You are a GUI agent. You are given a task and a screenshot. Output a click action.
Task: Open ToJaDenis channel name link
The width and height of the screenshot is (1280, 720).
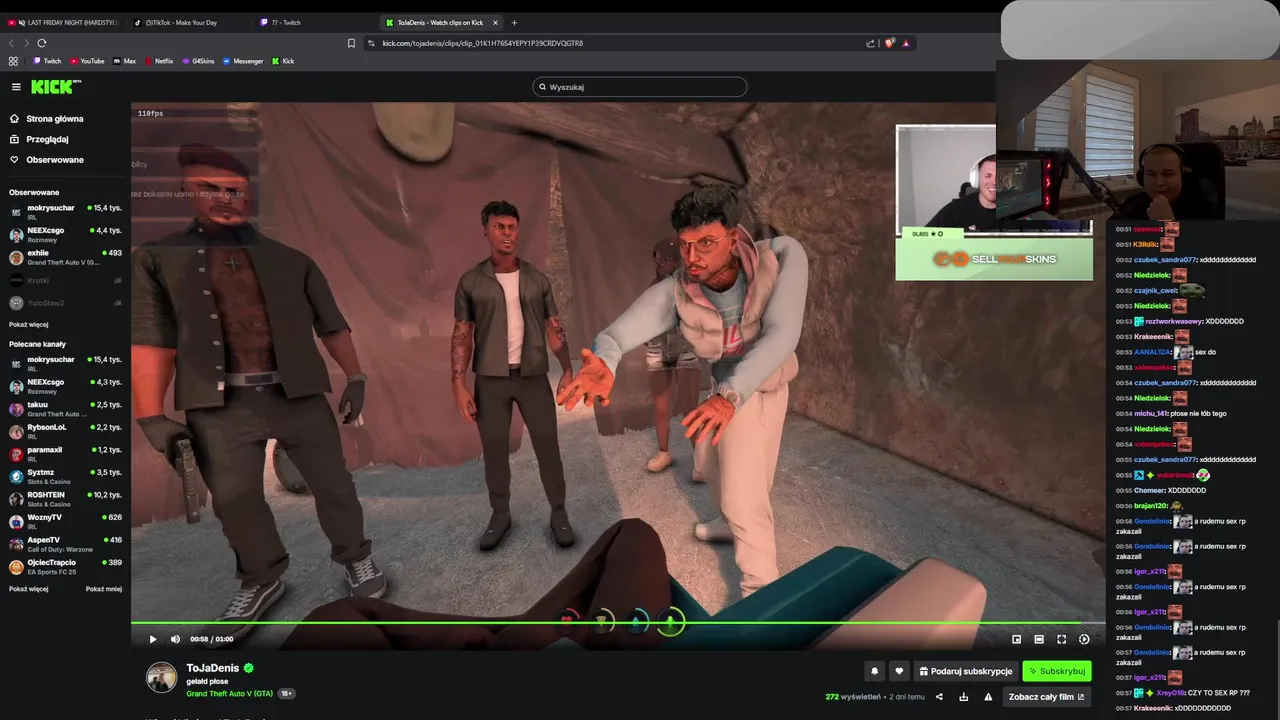tap(213, 668)
